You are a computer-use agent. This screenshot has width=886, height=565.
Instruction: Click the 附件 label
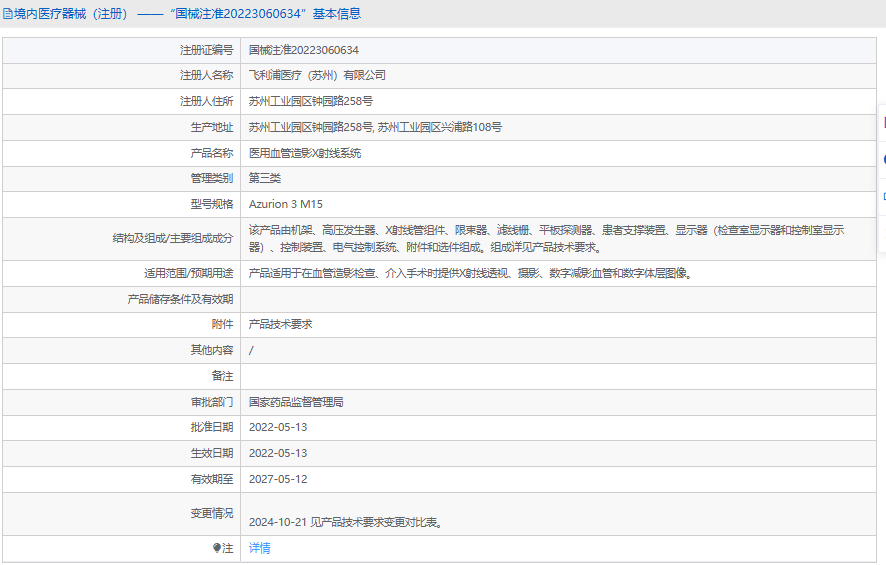223,324
